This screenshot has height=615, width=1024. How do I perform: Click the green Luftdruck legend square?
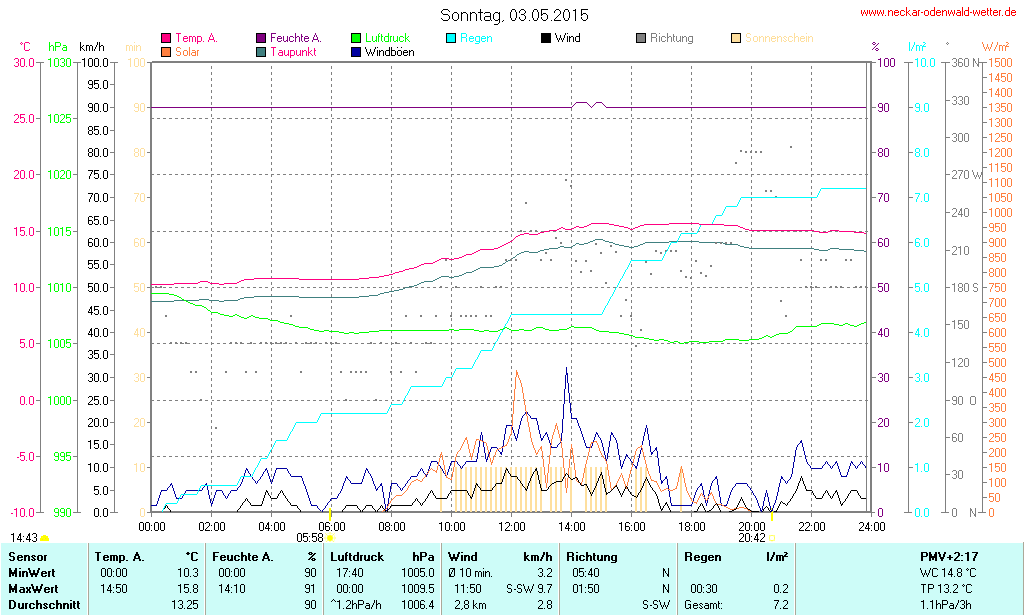pos(356,38)
